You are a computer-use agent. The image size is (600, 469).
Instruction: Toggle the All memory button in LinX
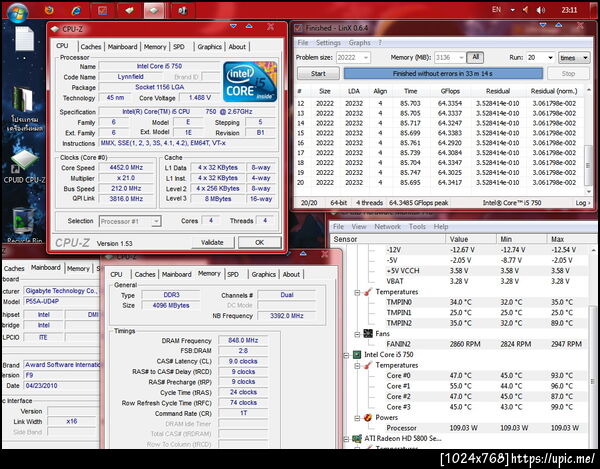tap(475, 57)
